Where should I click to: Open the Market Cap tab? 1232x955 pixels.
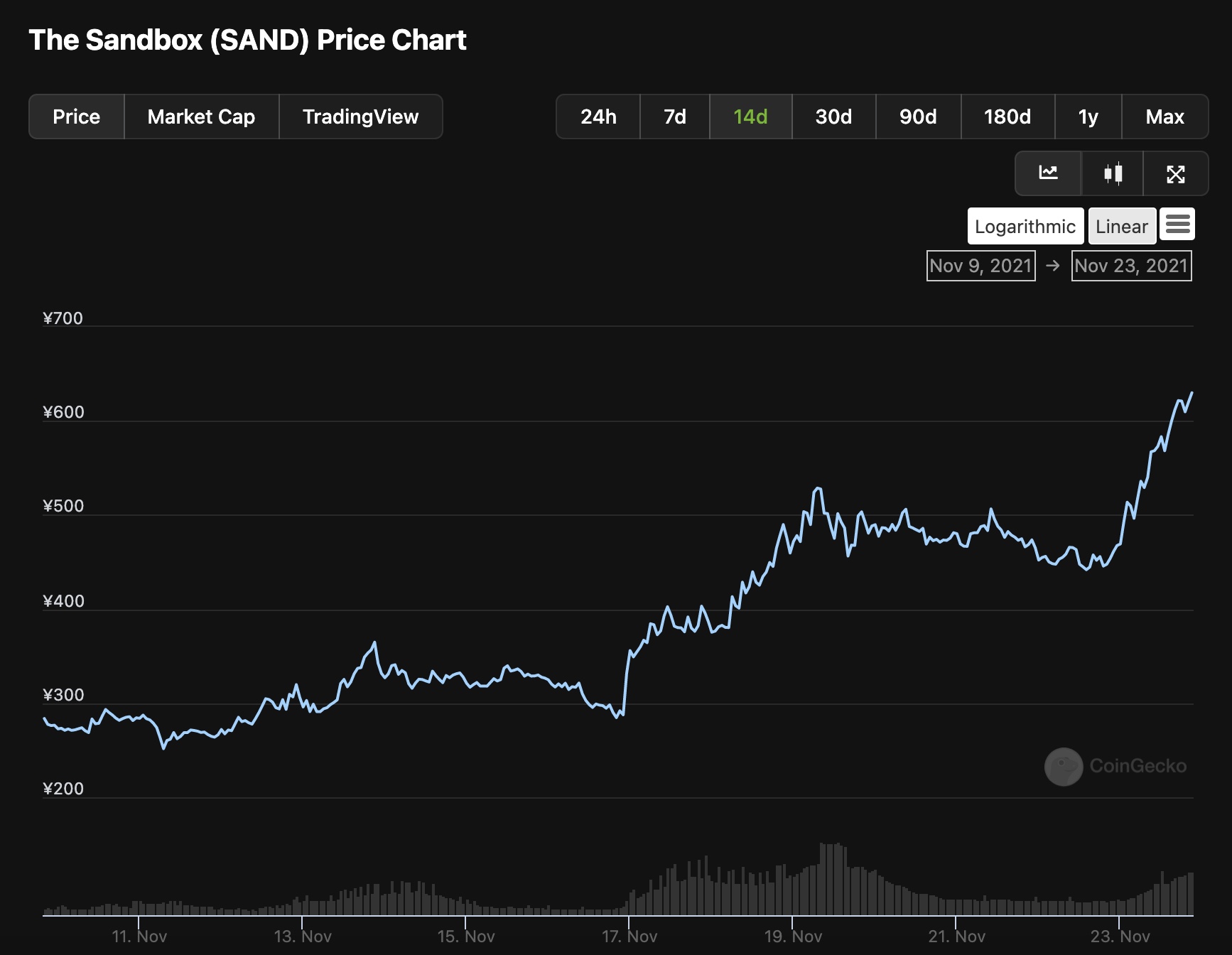201,117
